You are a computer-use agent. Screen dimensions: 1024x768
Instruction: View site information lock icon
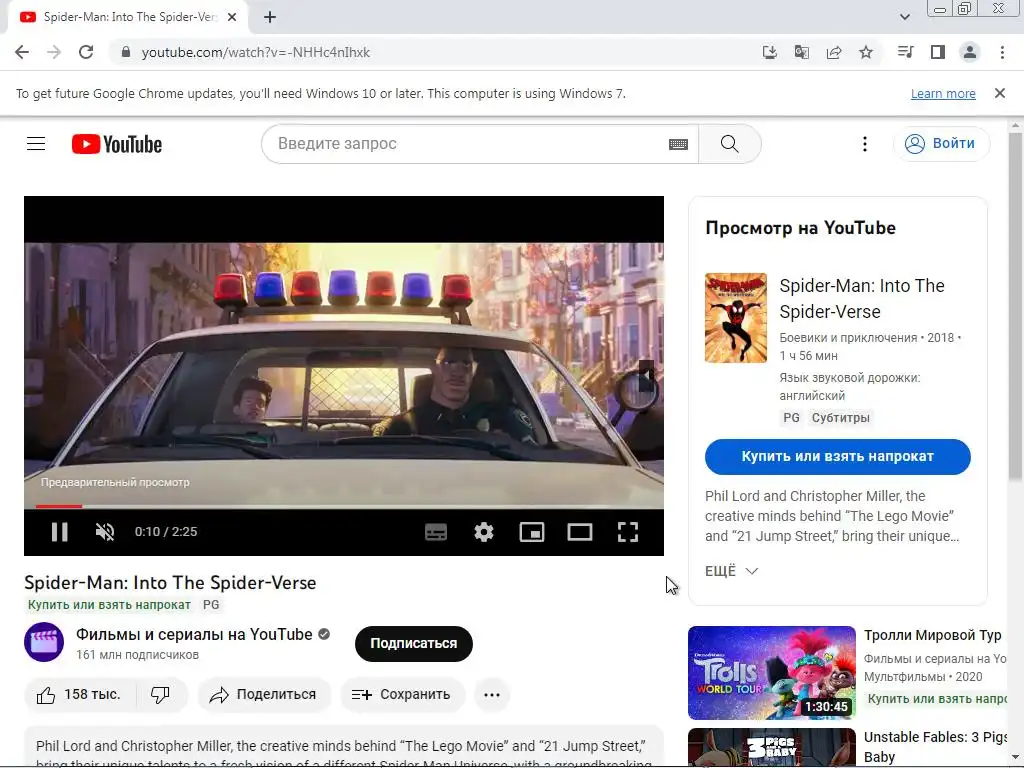click(126, 52)
